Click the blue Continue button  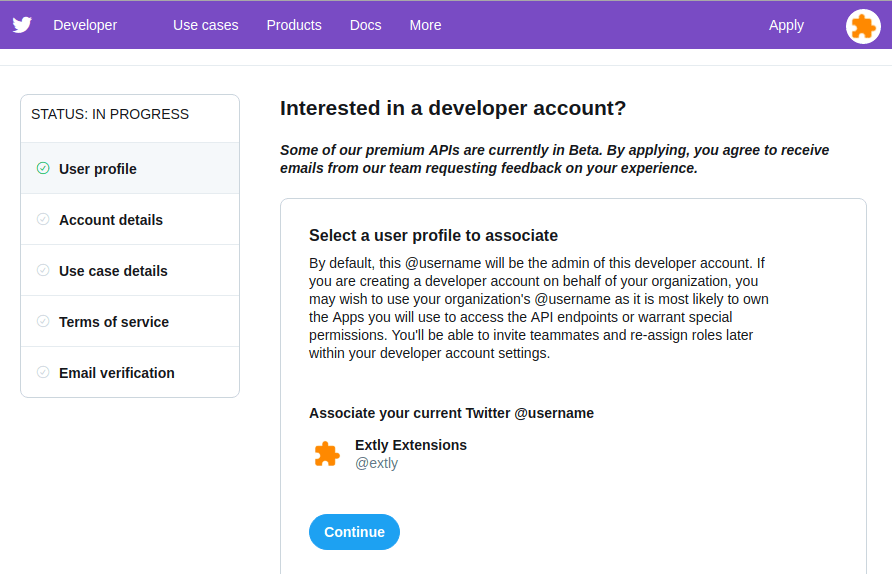point(354,532)
